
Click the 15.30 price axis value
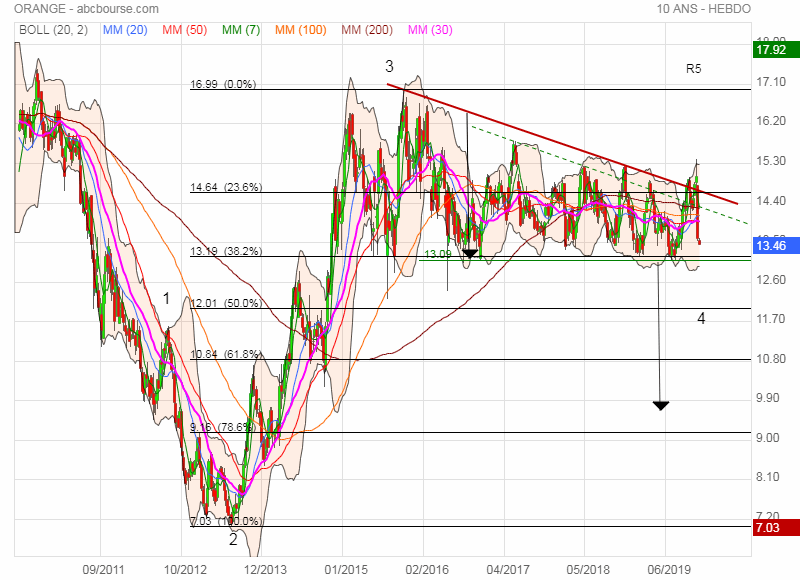pos(771,161)
